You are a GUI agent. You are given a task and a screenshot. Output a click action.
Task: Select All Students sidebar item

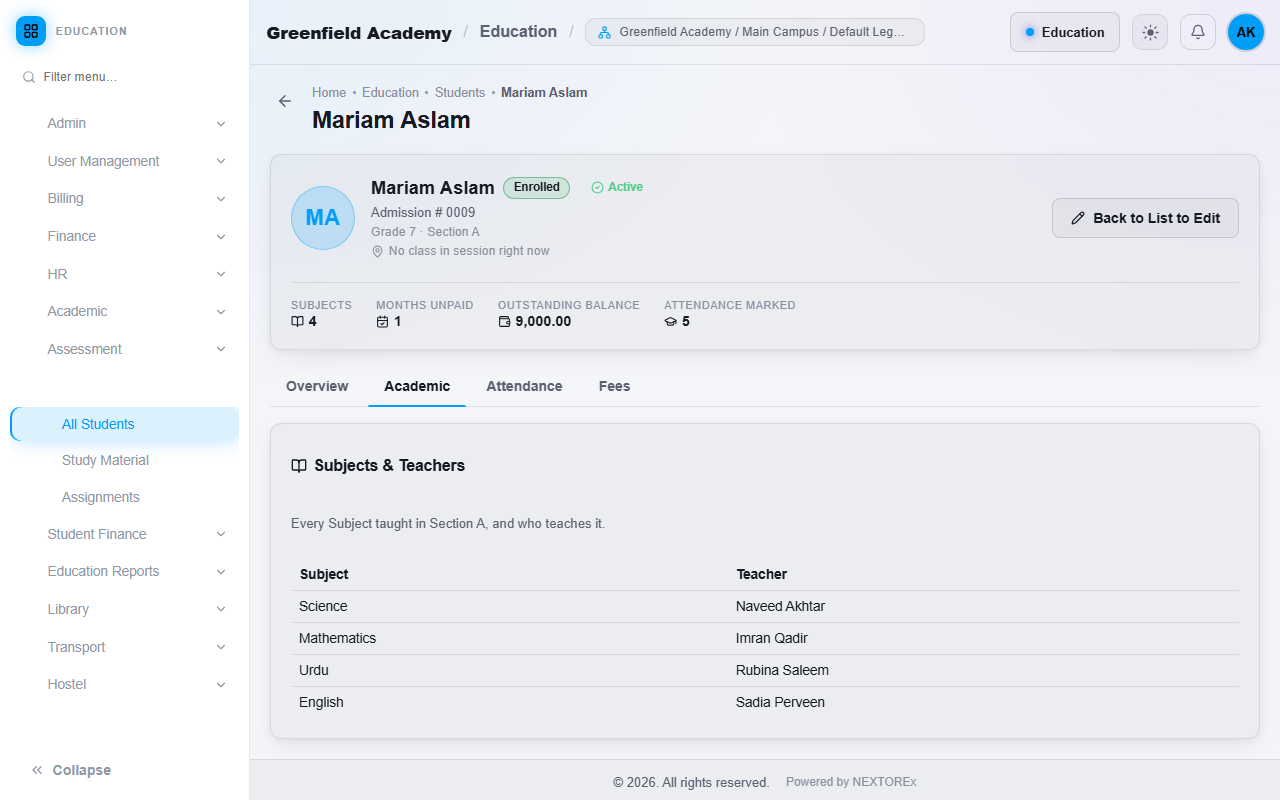tap(124, 424)
